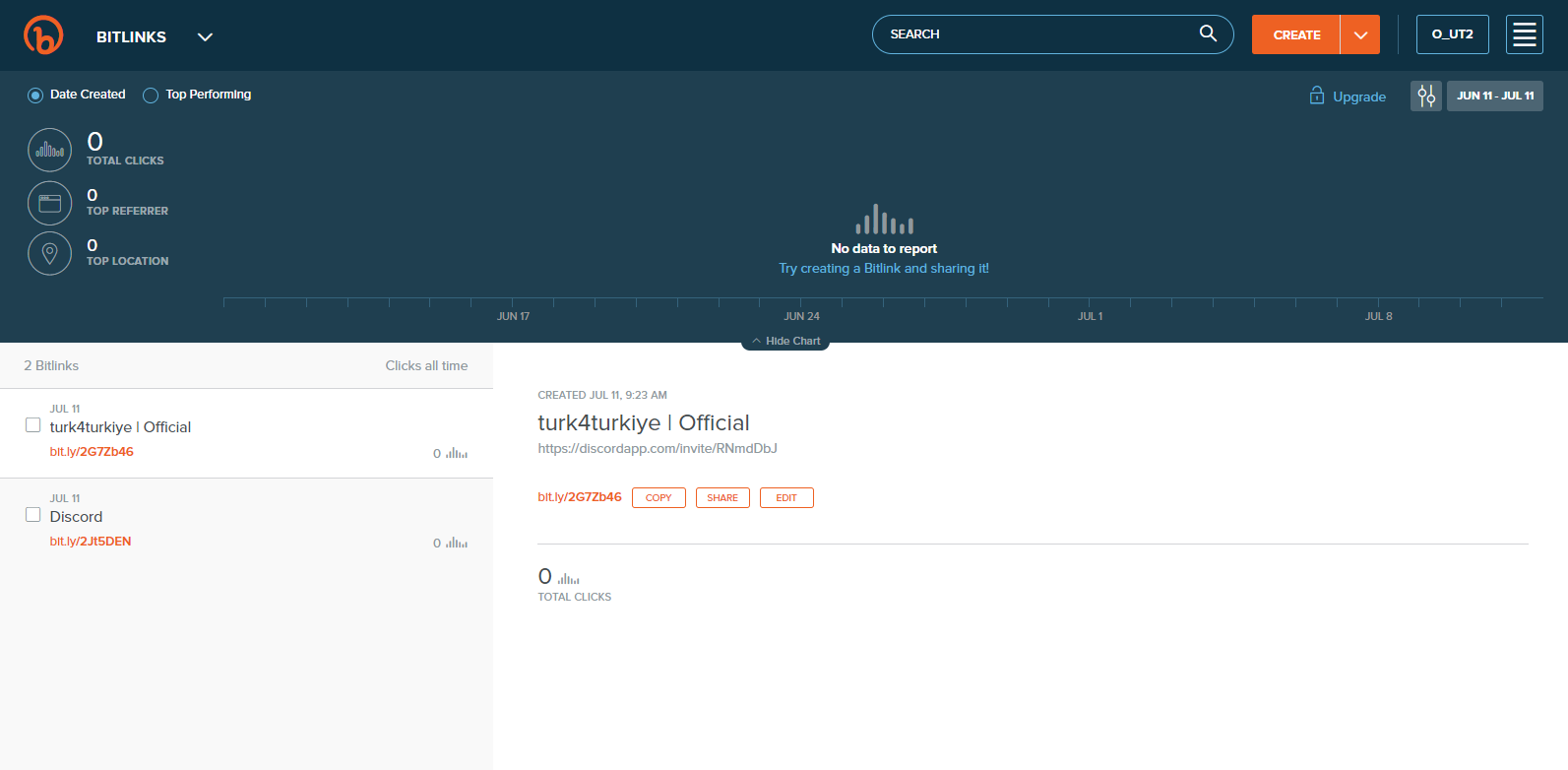
Task: Click the clicks chart icon for turk4turkiye row
Action: (457, 453)
